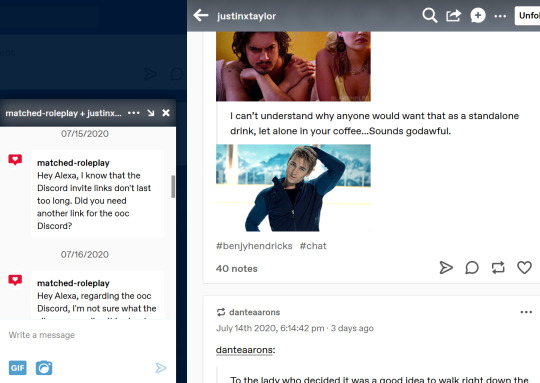This screenshot has height=383, width=540.
Task: Click the 07/15/2020 date label in chat
Action: pyautogui.click(x=85, y=134)
